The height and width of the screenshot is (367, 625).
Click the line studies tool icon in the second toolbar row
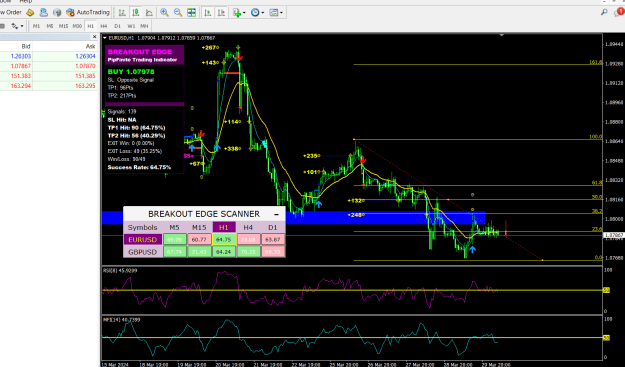pos(15,26)
